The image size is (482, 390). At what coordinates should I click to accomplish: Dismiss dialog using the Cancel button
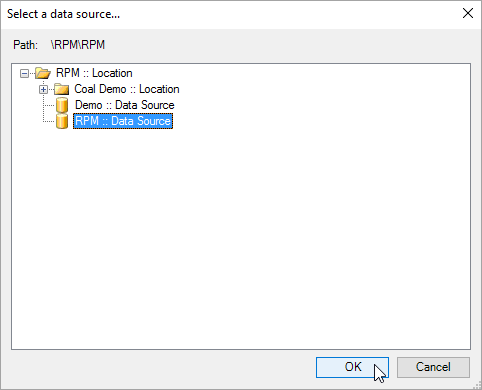pyautogui.click(x=433, y=367)
